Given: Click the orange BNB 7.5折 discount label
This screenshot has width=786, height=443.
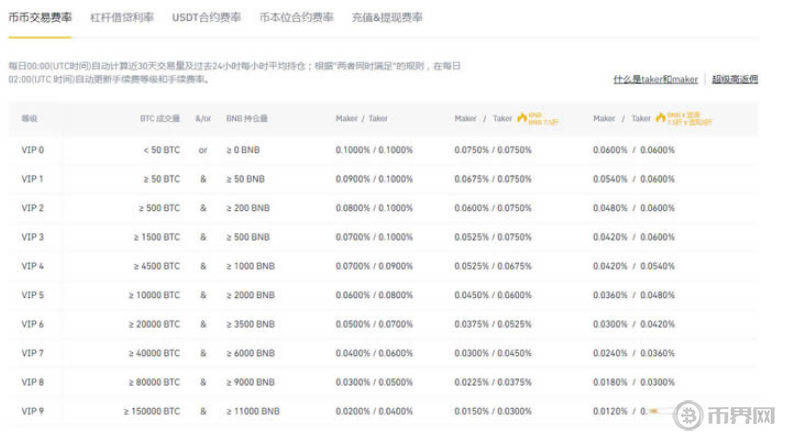Looking at the screenshot, I should click(x=536, y=118).
